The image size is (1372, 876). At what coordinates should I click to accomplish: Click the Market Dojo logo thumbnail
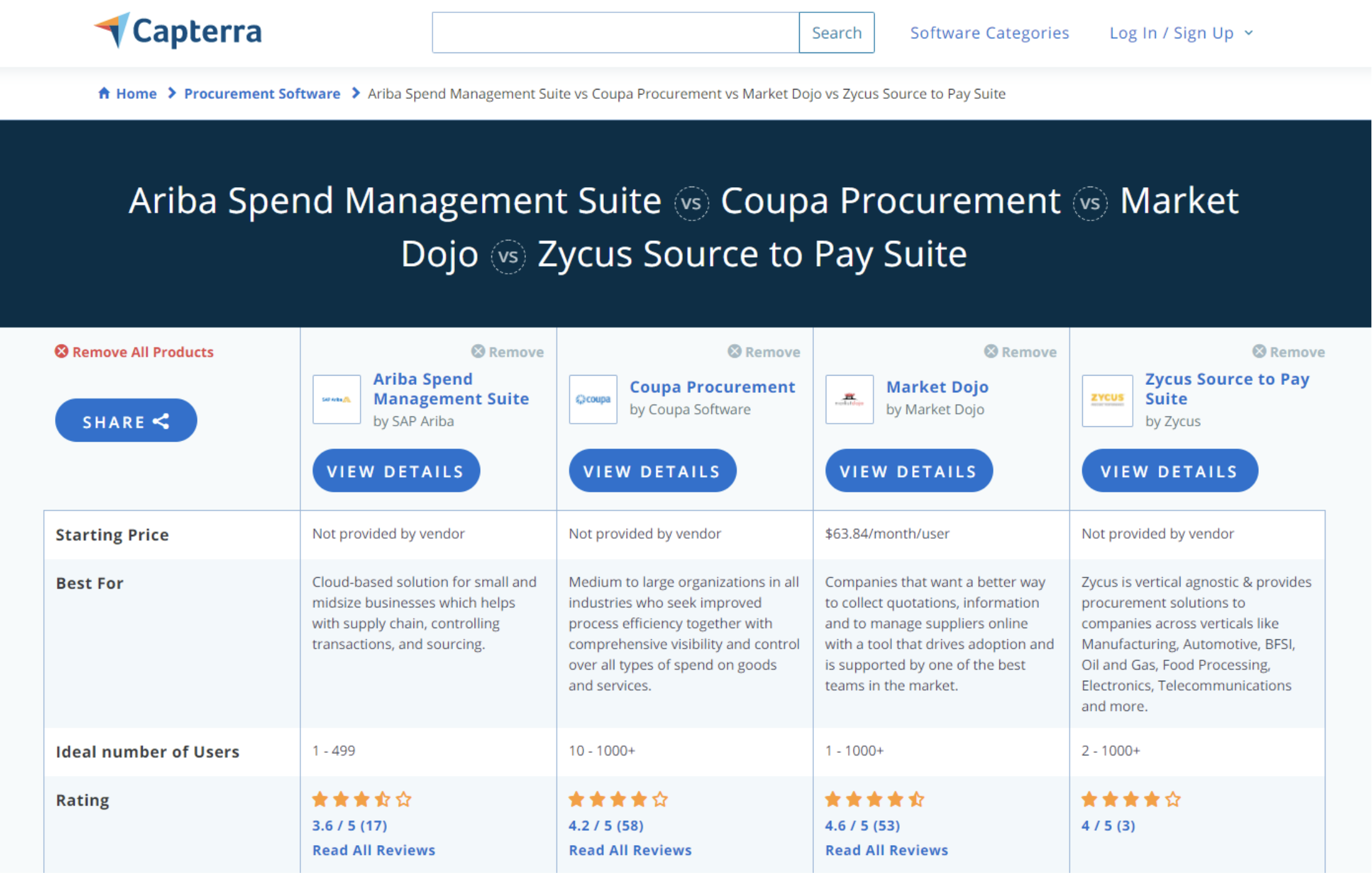pos(850,399)
